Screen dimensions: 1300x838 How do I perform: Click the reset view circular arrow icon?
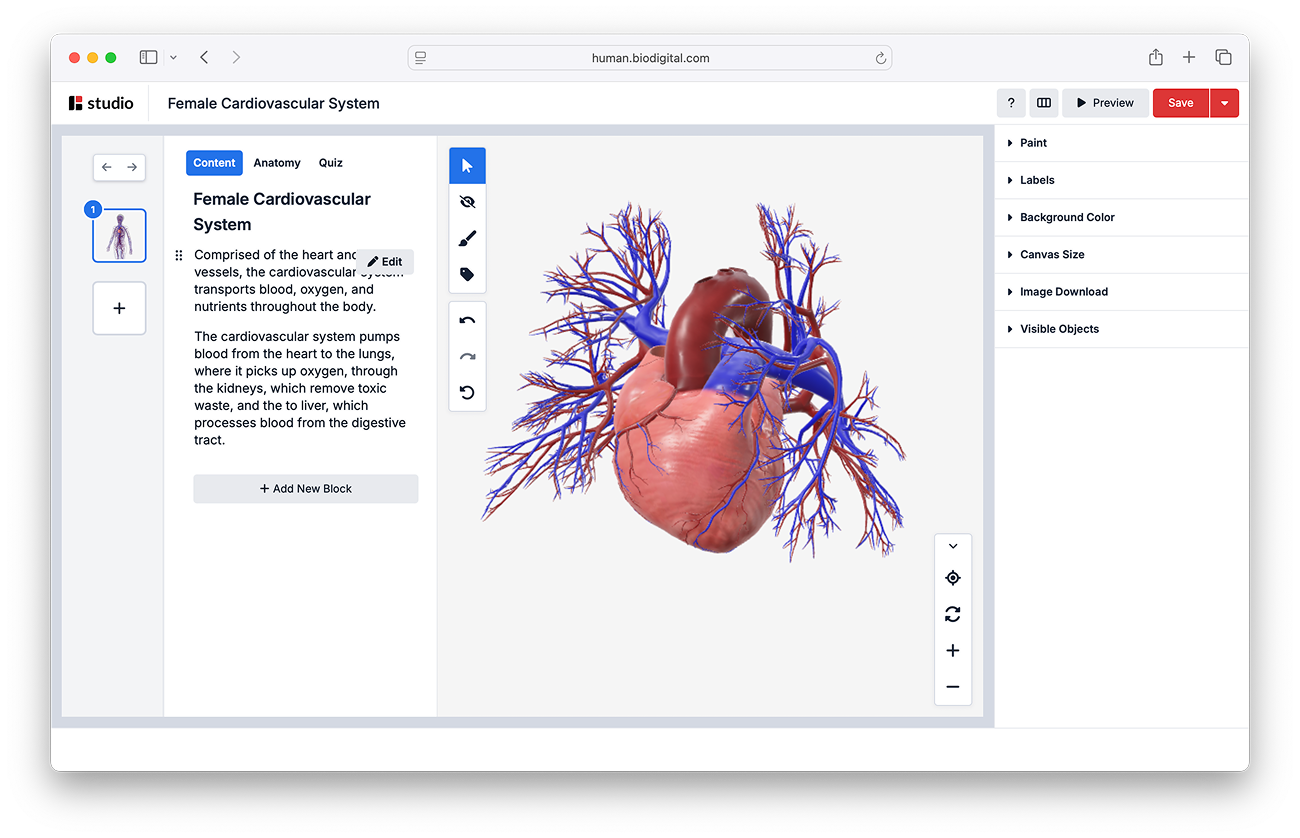[x=467, y=392]
